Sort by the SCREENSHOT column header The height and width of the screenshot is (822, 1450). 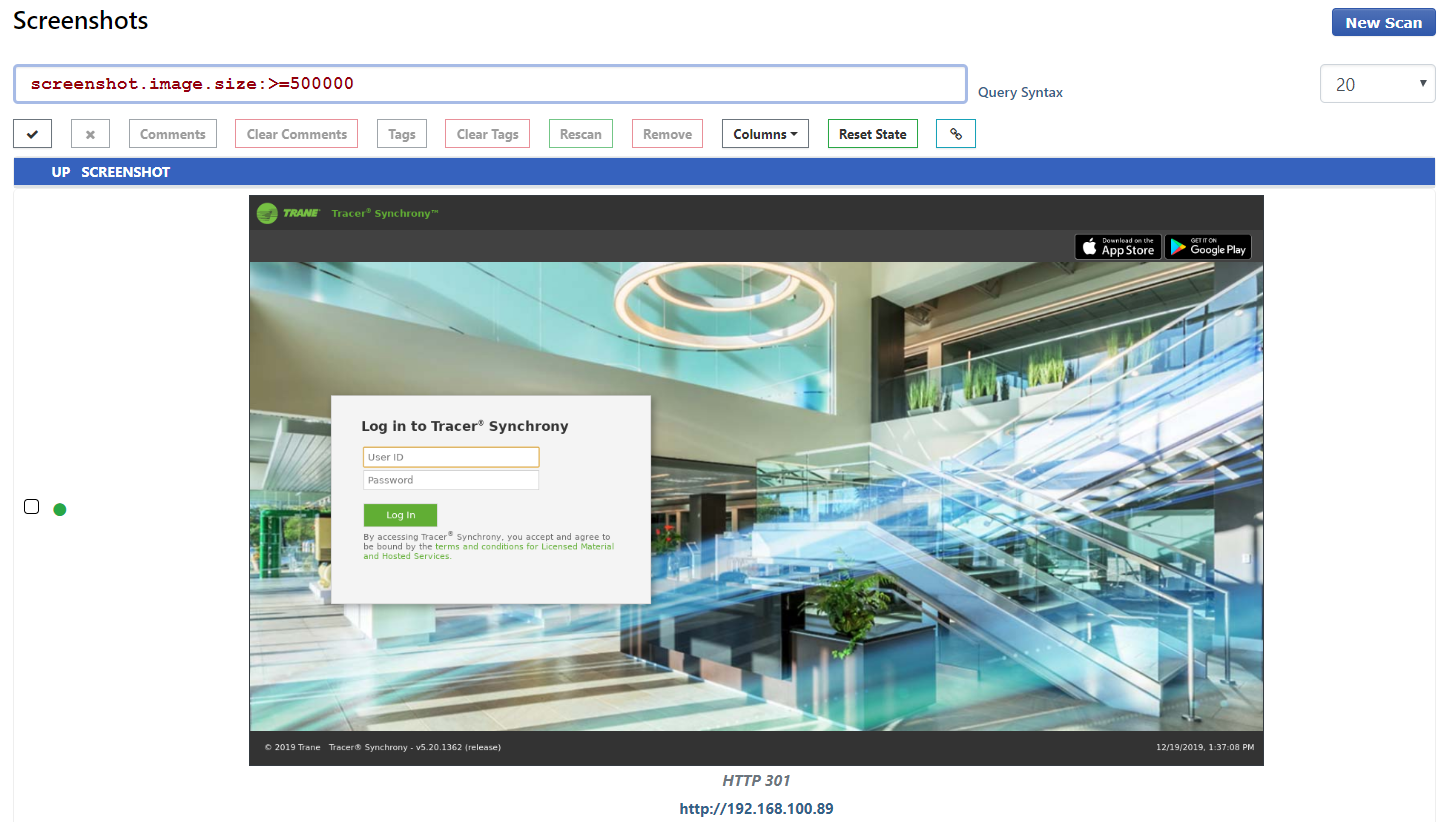click(126, 172)
